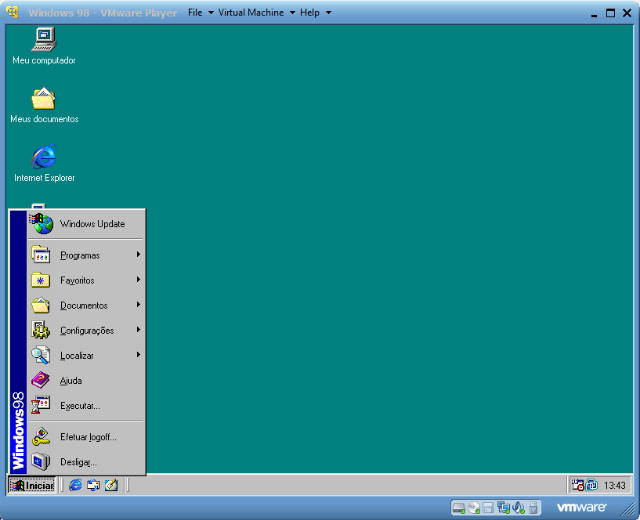This screenshot has width=640, height=520.
Task: Click the VMware Player title bar icon
Action: point(13,13)
